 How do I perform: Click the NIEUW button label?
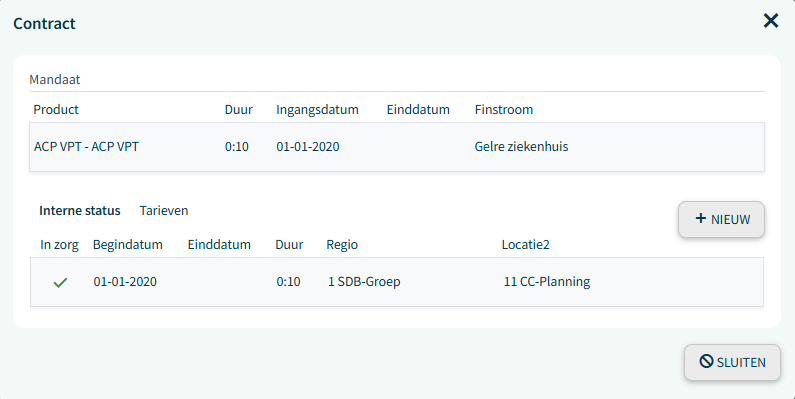click(730, 220)
